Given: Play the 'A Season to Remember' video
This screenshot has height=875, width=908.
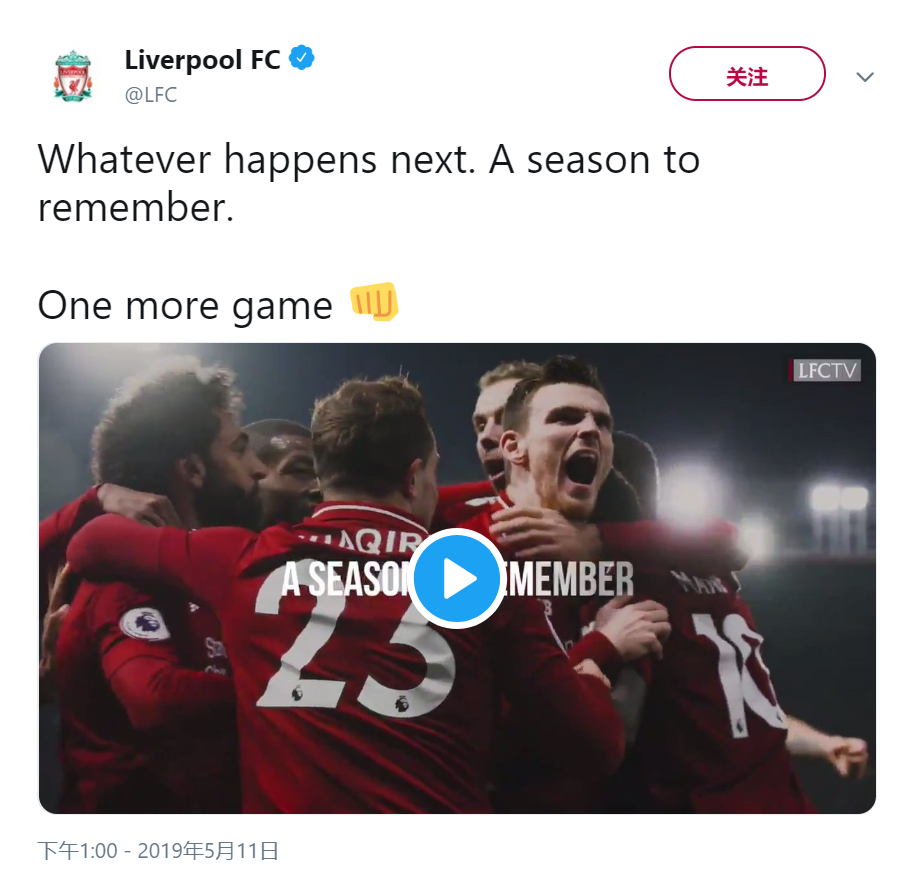Looking at the screenshot, I should tap(456, 578).
